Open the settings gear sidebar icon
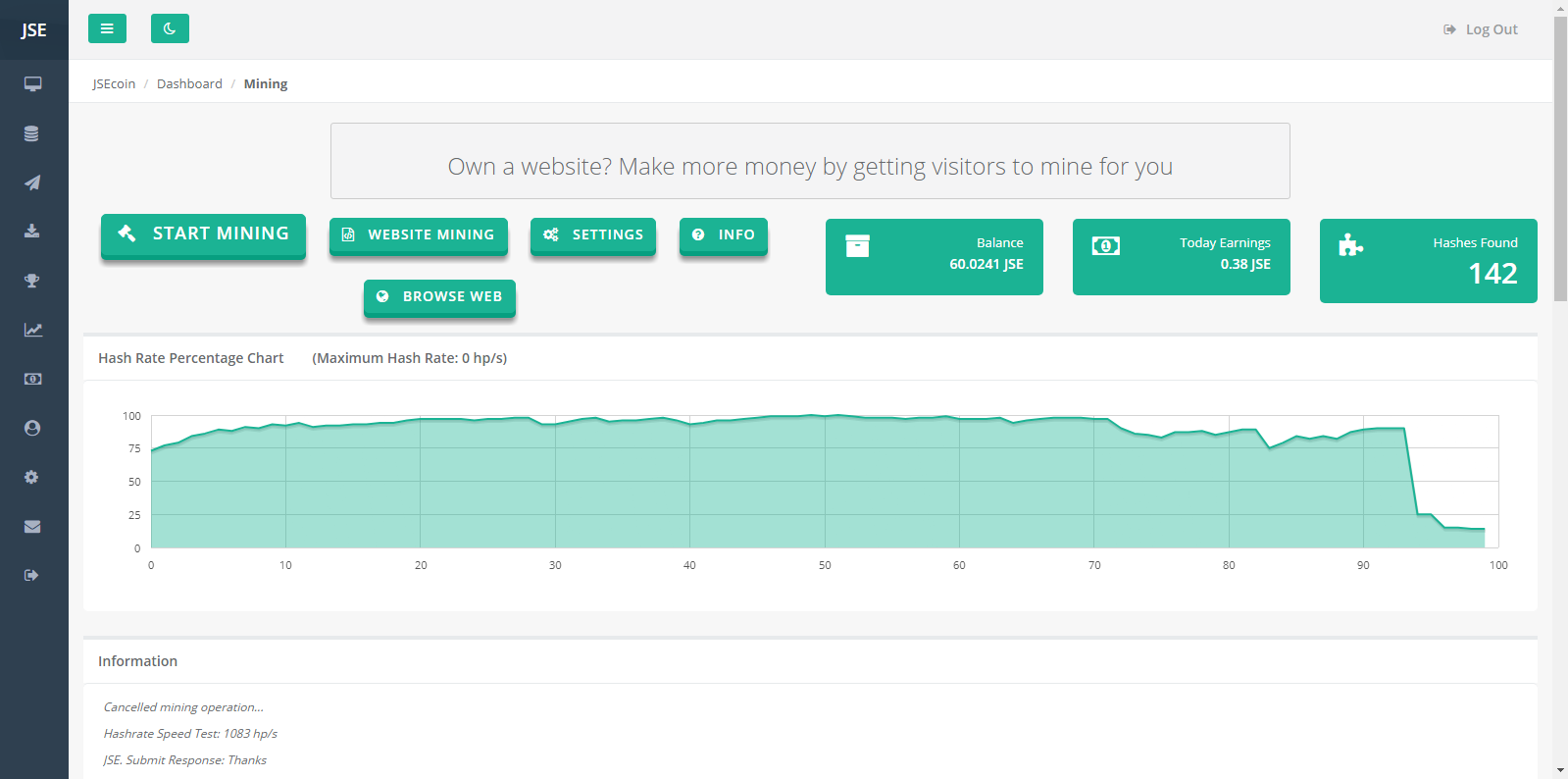This screenshot has width=1568, height=779. coord(32,477)
